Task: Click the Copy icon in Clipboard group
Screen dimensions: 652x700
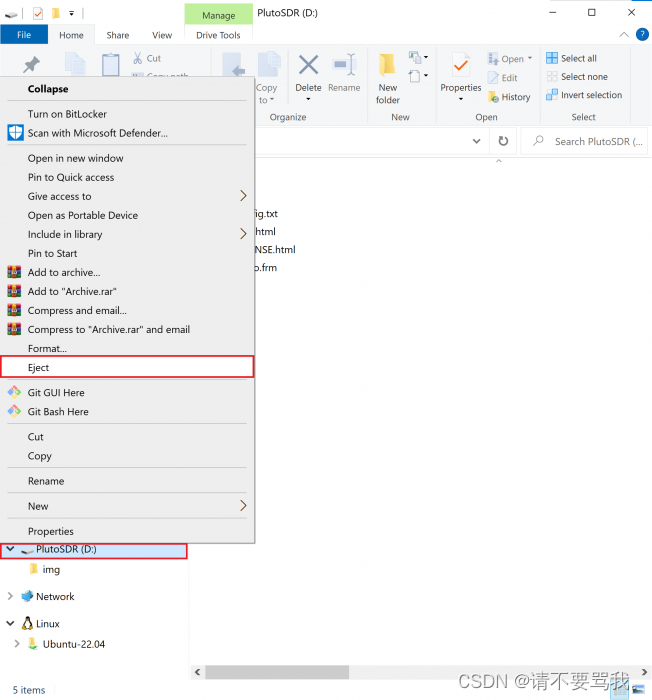Action: (75, 65)
